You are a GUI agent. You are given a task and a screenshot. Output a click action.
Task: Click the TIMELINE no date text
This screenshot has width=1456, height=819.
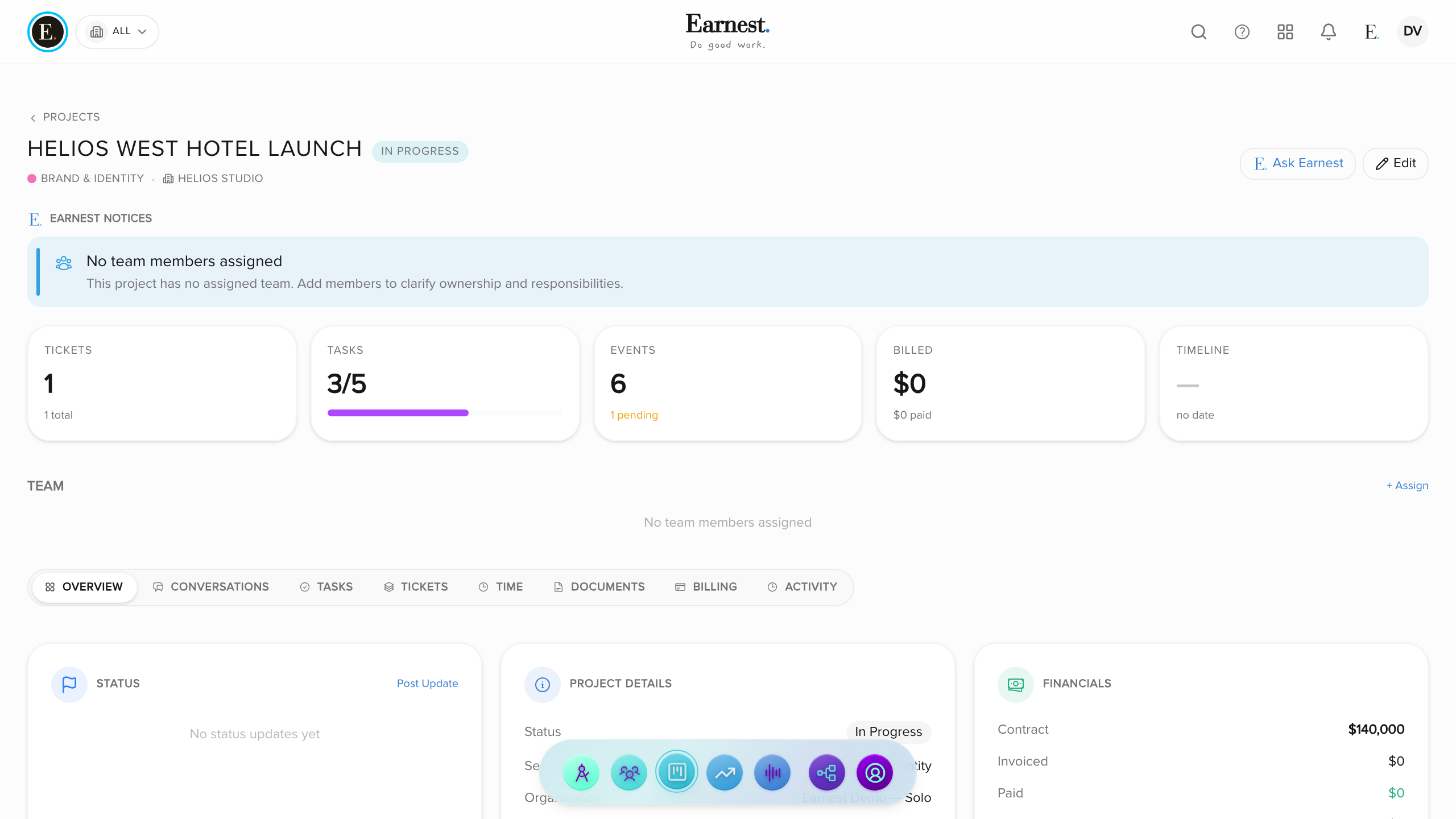[1195, 415]
